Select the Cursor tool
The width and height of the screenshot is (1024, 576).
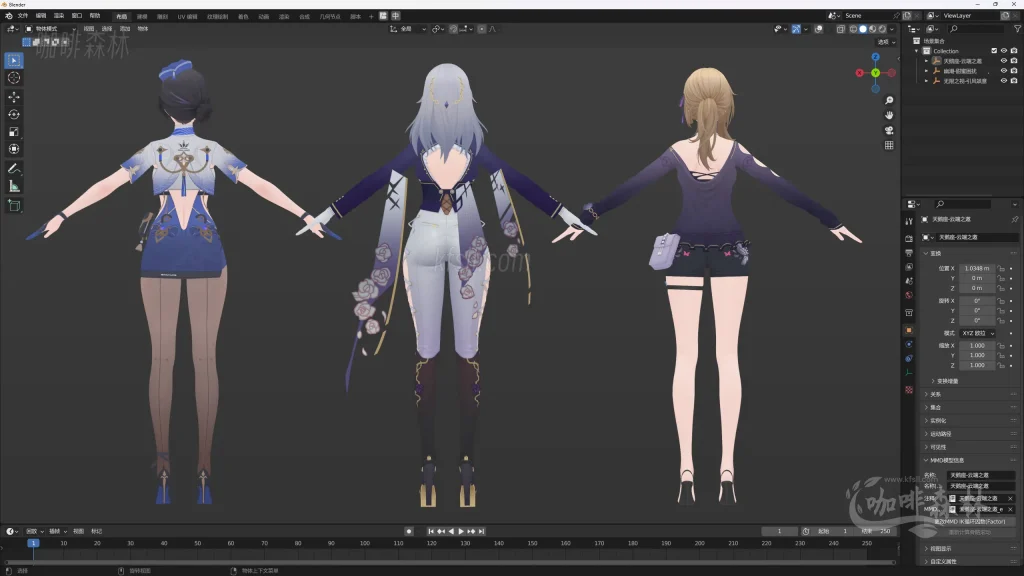[x=14, y=78]
